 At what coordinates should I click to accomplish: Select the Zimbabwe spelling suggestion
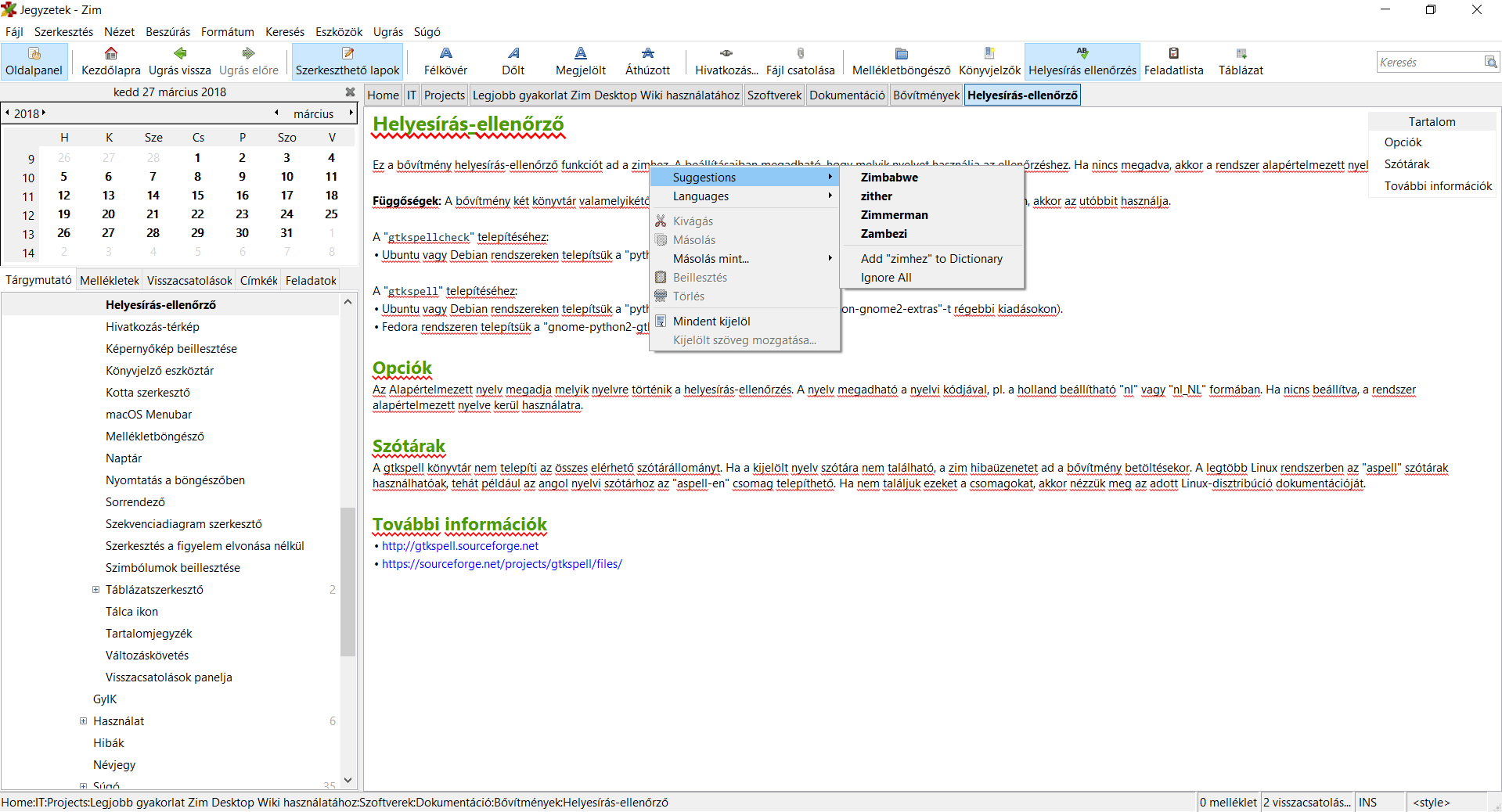click(889, 178)
